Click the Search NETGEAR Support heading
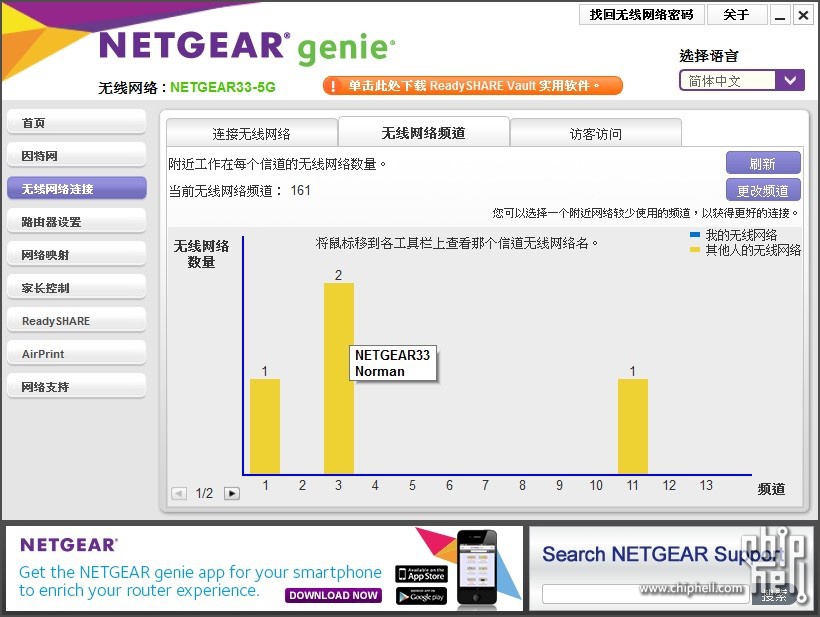 click(662, 554)
